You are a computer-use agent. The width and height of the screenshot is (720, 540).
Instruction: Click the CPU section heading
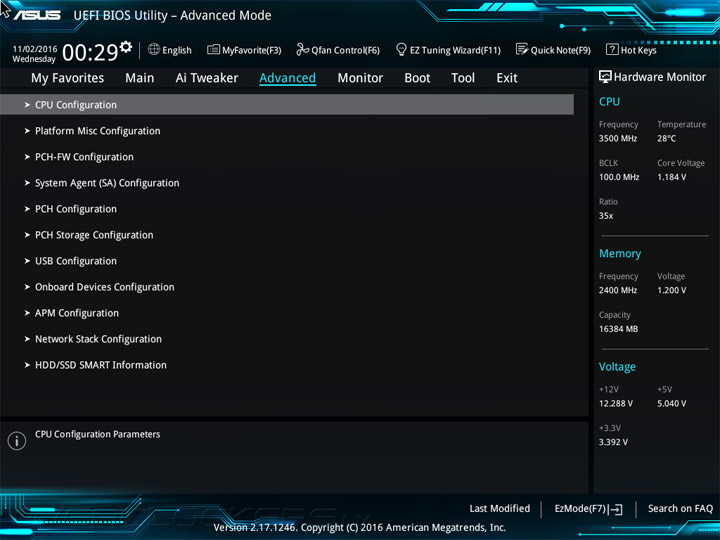[609, 101]
